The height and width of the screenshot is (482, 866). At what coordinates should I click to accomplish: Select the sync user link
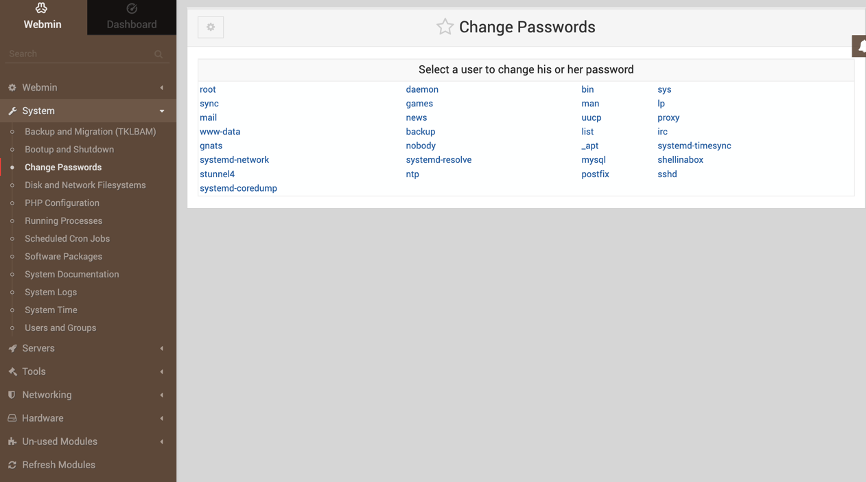[209, 104]
